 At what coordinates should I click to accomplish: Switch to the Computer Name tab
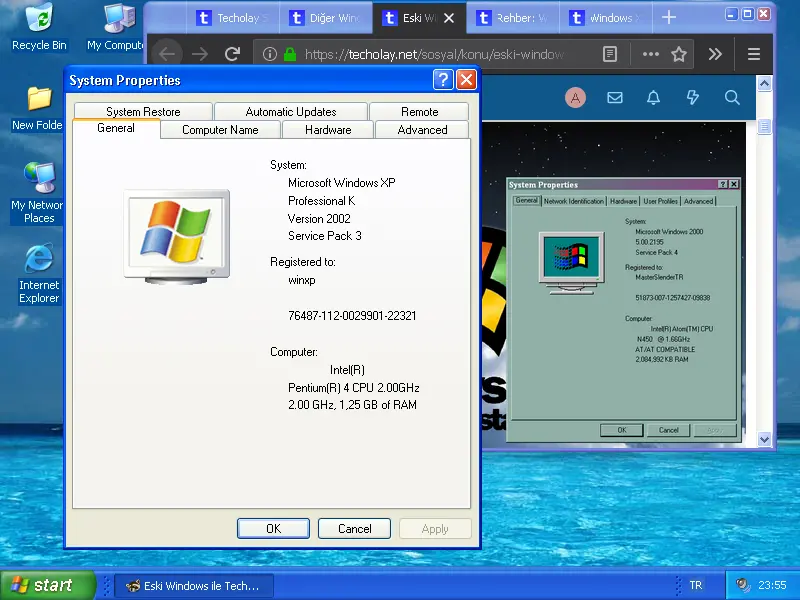point(220,130)
